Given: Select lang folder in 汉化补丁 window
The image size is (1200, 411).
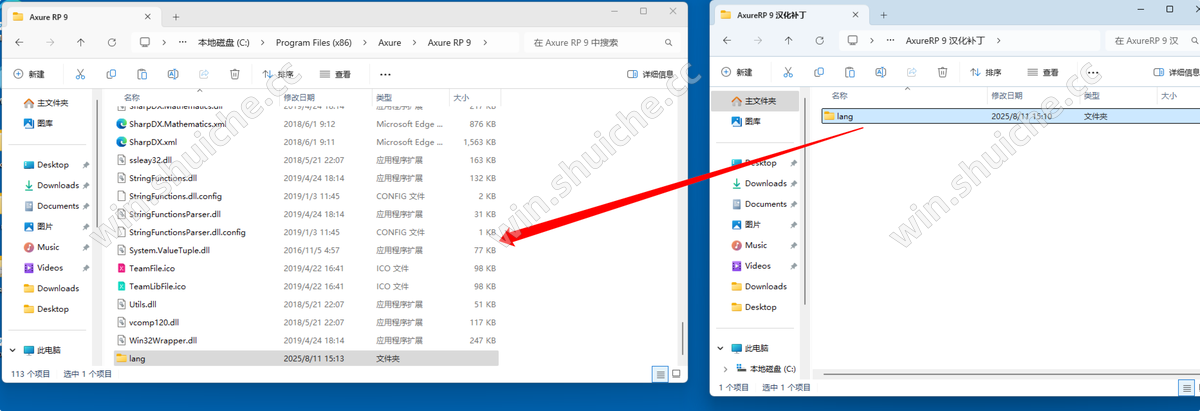Looking at the screenshot, I should 1010,116.
